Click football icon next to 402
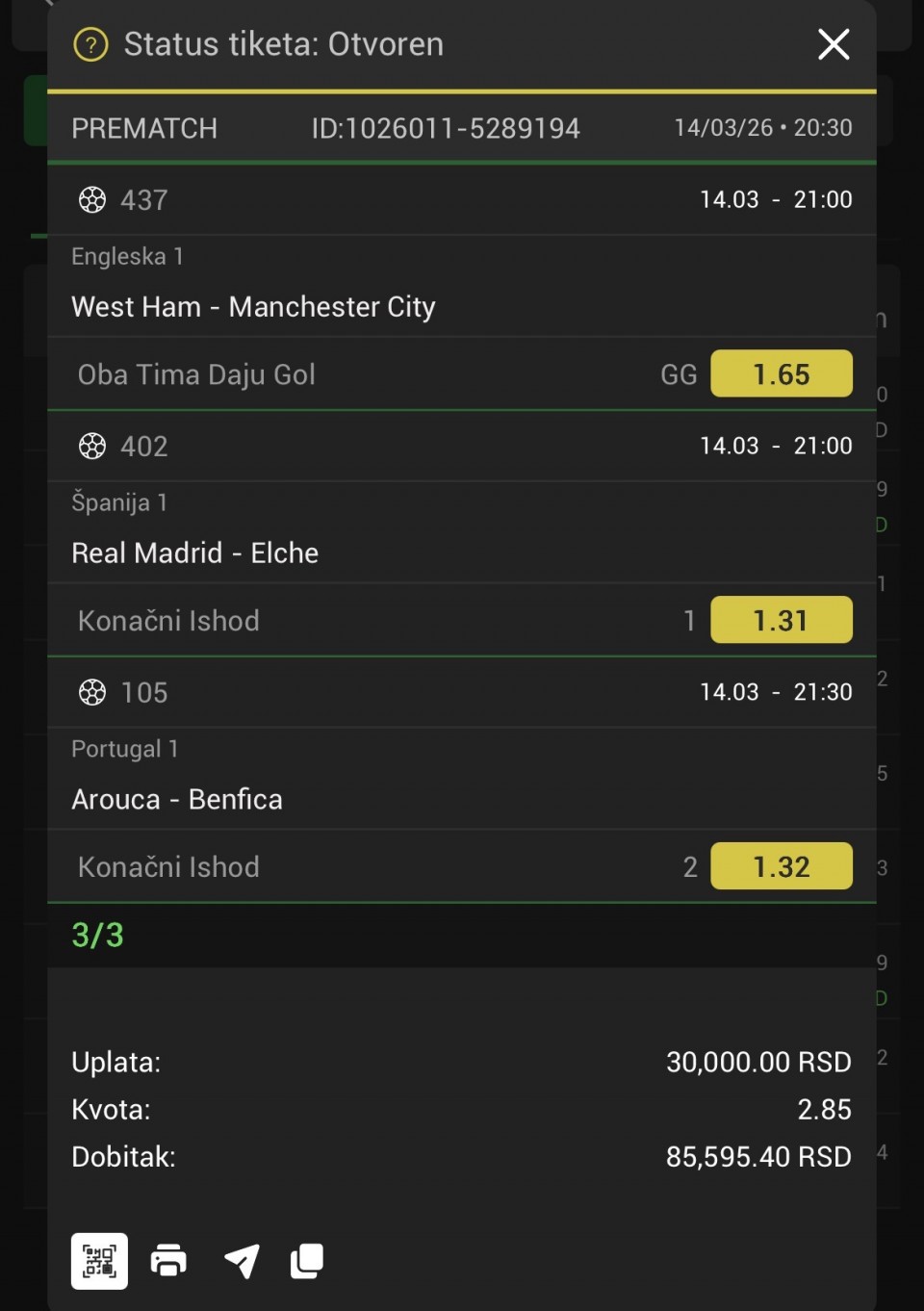Screen dimensions: 924x1311 click(x=92, y=447)
